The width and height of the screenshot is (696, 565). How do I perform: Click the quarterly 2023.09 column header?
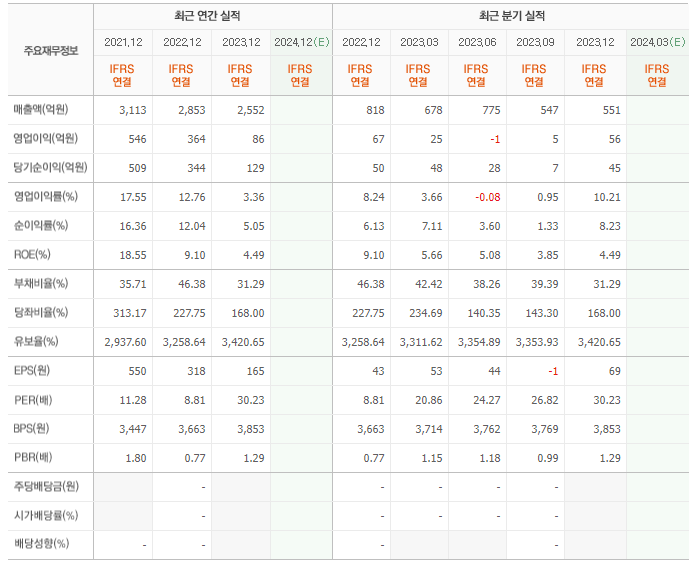535,42
